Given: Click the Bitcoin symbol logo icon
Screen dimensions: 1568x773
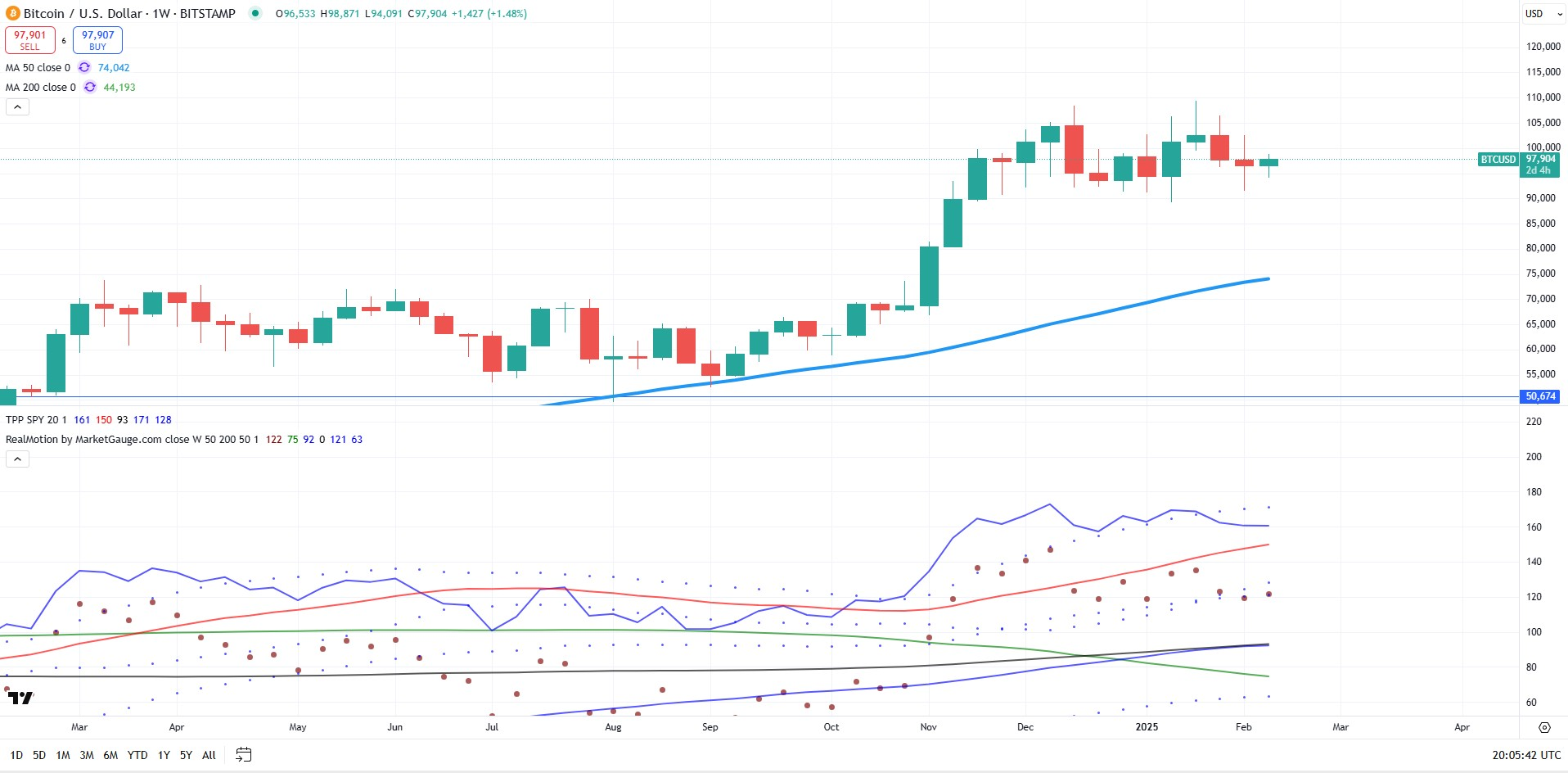Looking at the screenshot, I should [13, 13].
